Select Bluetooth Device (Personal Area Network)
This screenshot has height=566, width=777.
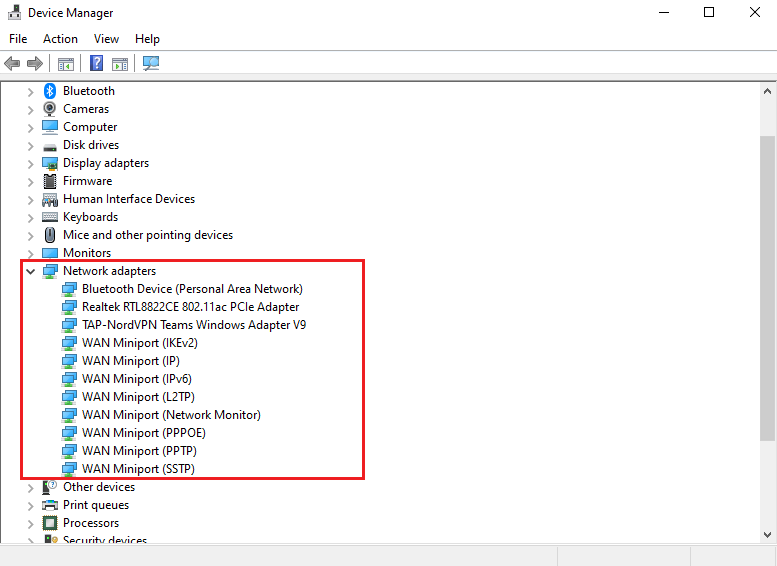192,289
